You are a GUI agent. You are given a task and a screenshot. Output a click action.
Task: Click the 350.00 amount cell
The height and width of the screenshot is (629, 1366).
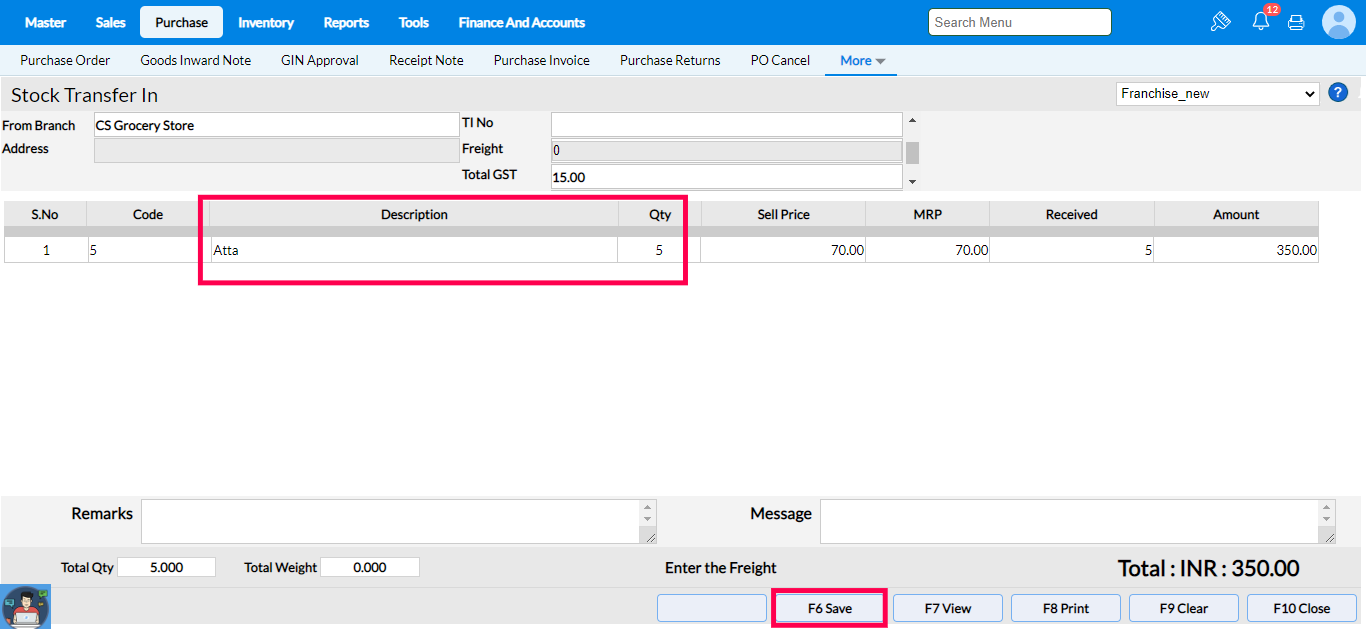tap(1237, 250)
